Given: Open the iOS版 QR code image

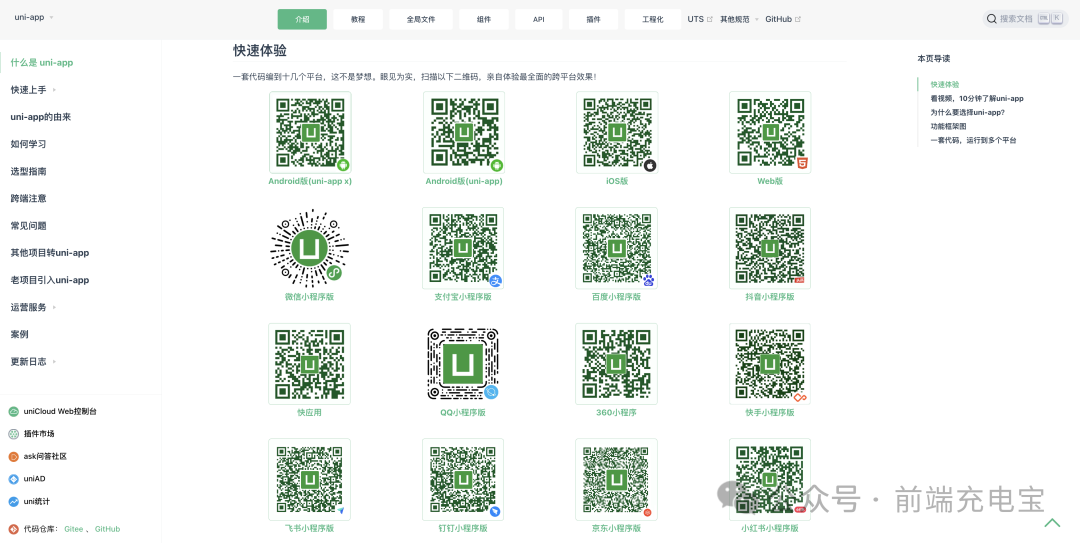Looking at the screenshot, I should click(617, 132).
